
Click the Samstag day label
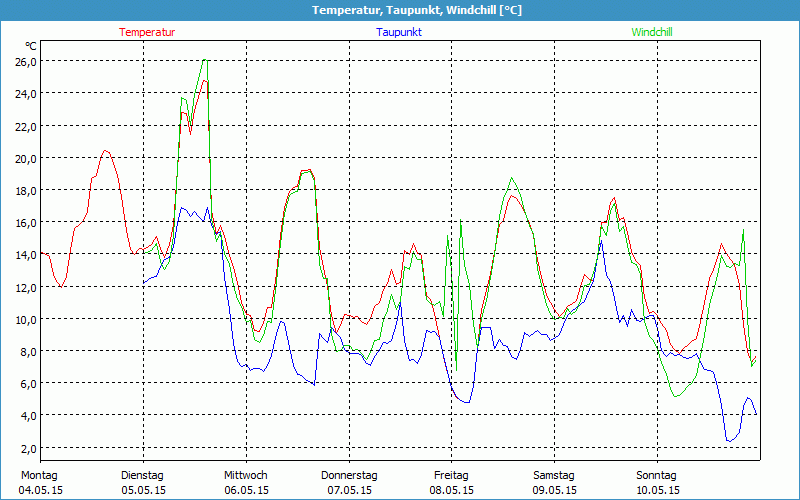click(x=554, y=476)
